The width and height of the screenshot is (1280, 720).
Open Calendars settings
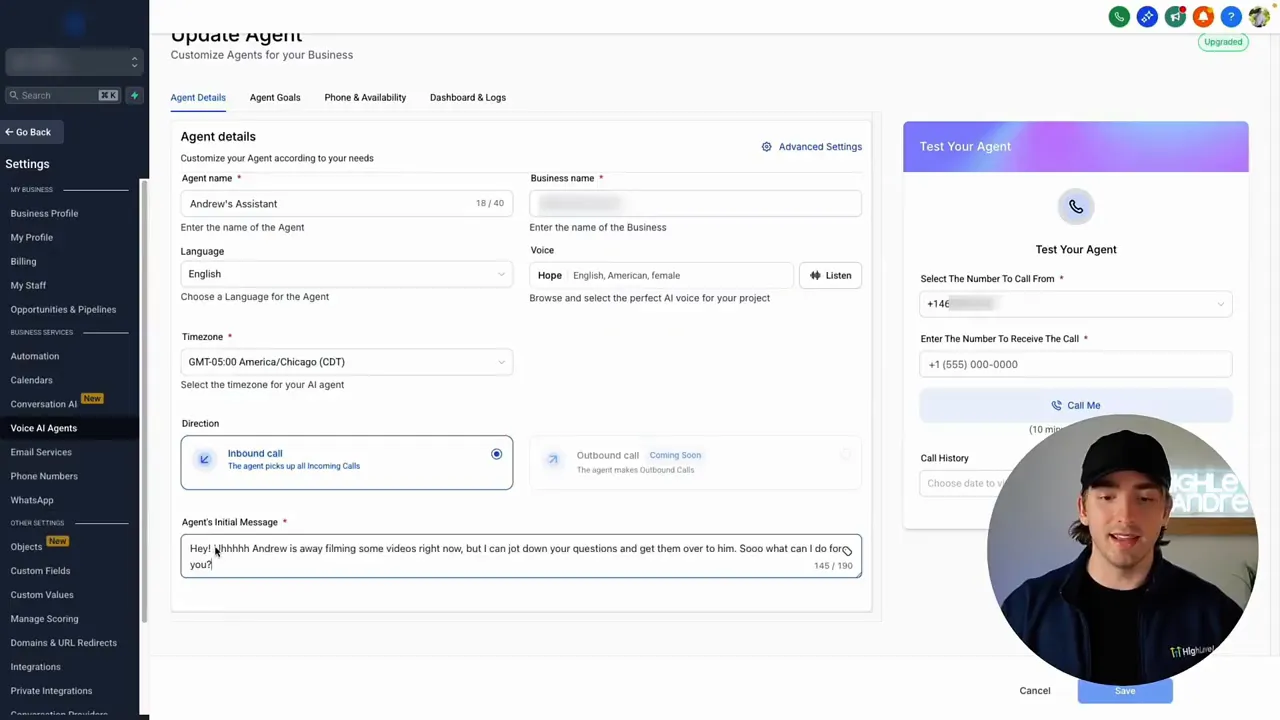(x=31, y=380)
